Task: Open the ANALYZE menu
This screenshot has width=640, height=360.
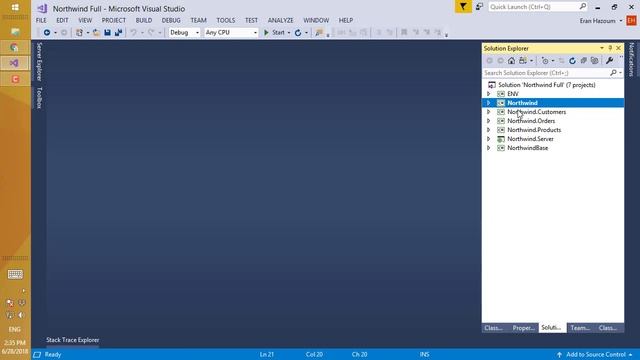Action: (280, 20)
